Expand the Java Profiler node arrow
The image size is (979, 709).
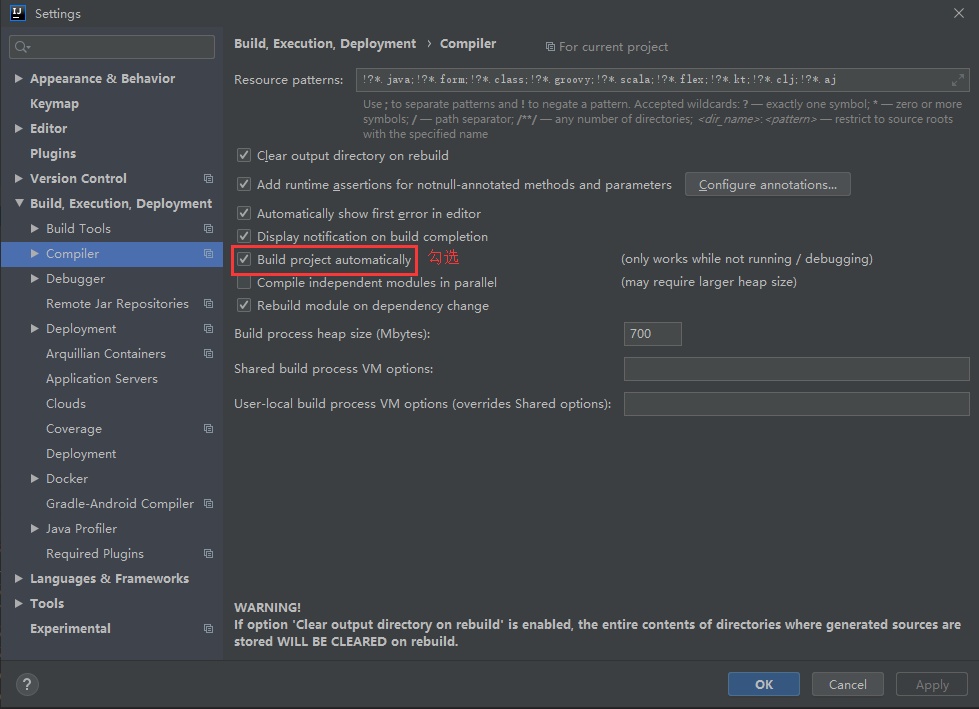pos(35,528)
